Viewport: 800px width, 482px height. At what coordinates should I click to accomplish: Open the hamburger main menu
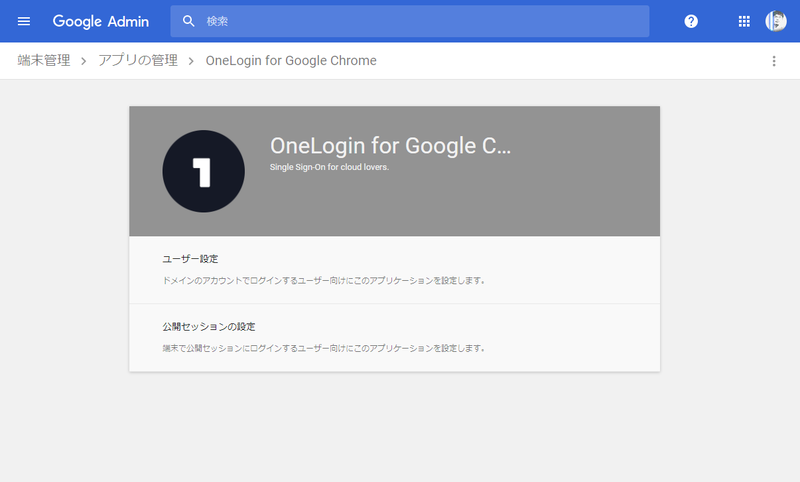[23, 21]
